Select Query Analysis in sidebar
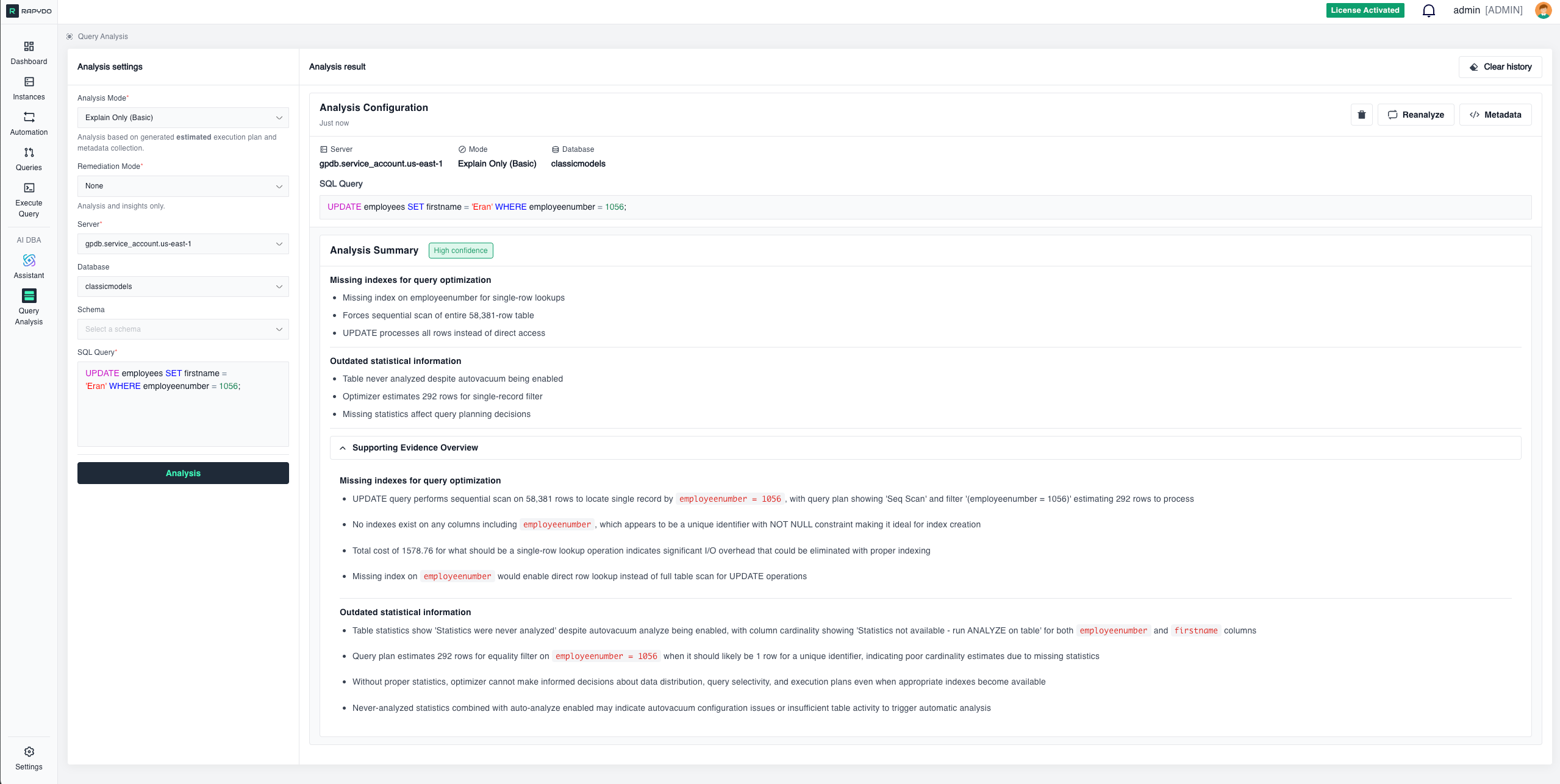This screenshot has width=1560, height=784. [x=29, y=296]
